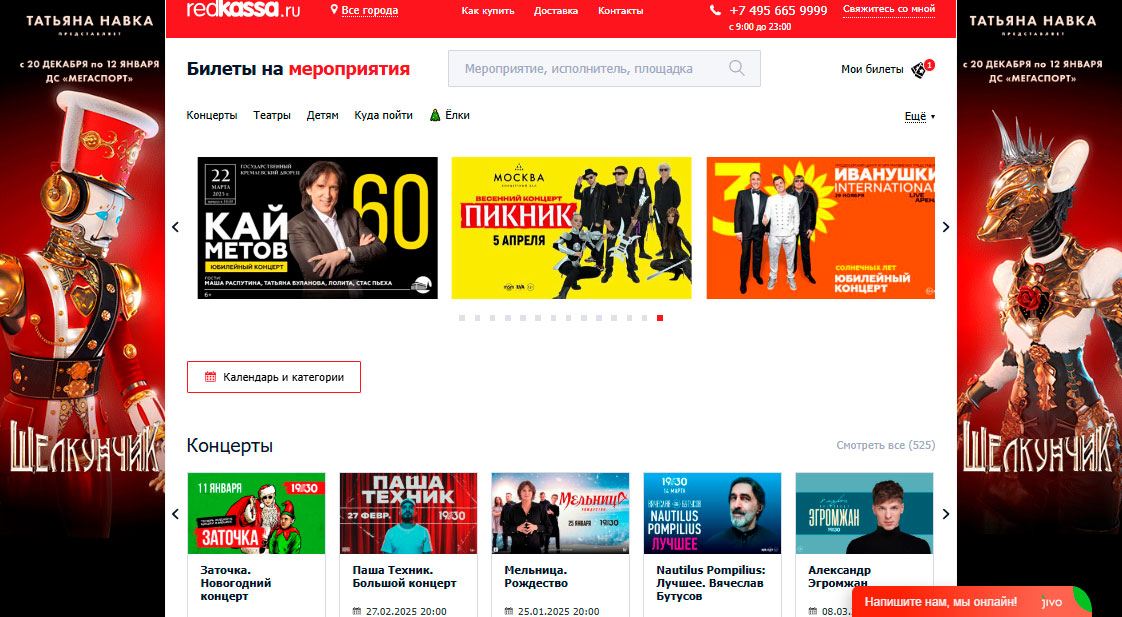Click the magnifier search icon
1122x617 pixels.
pyautogui.click(x=736, y=68)
